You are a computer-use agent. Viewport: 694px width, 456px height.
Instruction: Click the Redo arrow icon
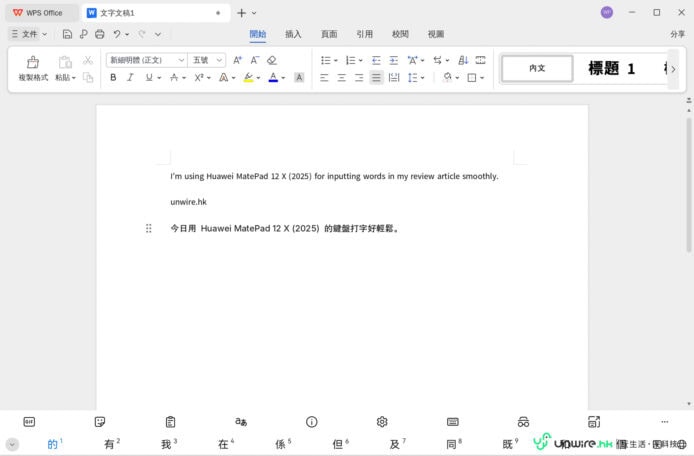click(x=142, y=34)
